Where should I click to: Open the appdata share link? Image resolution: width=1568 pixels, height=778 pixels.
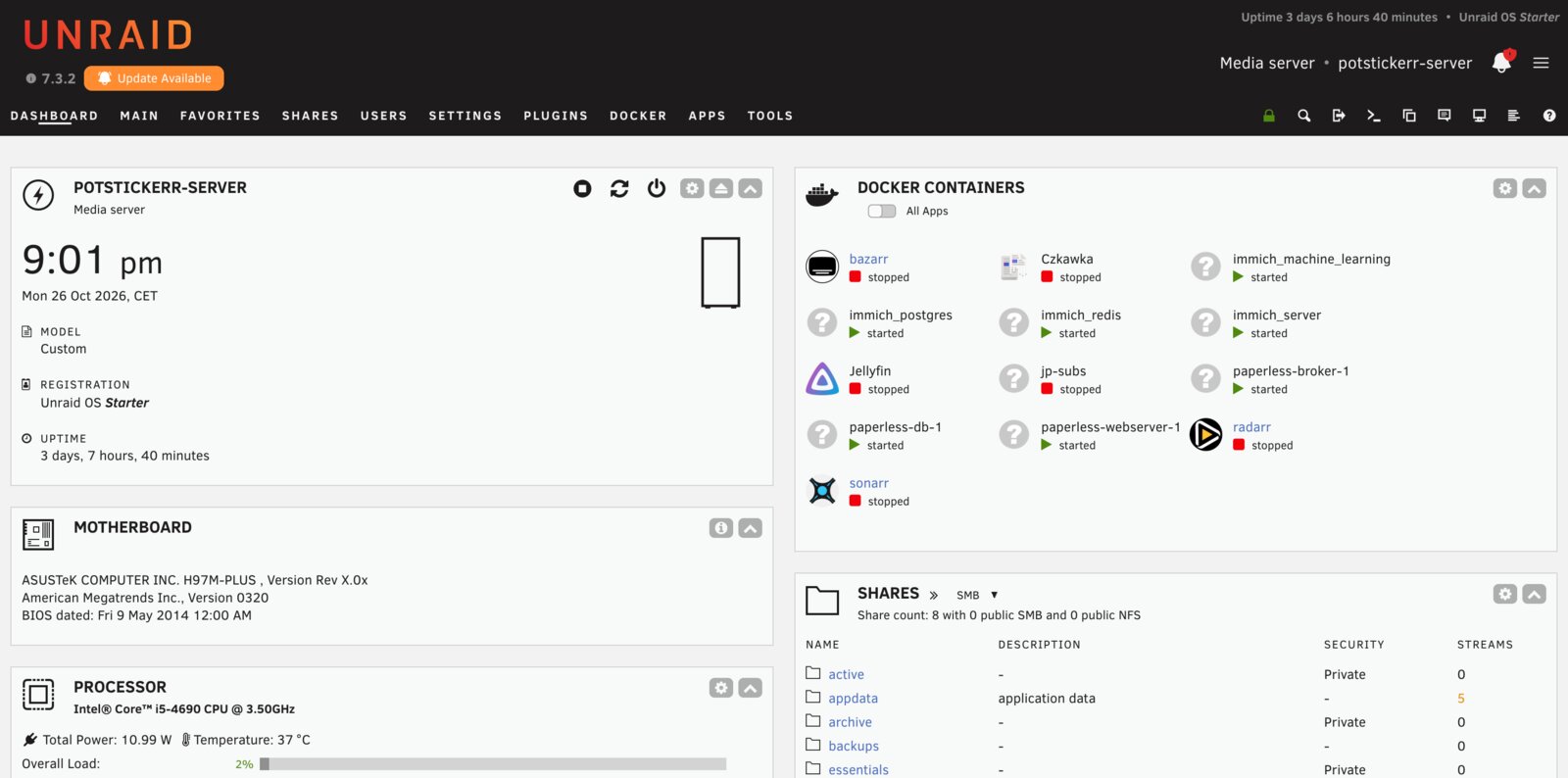[x=853, y=699]
